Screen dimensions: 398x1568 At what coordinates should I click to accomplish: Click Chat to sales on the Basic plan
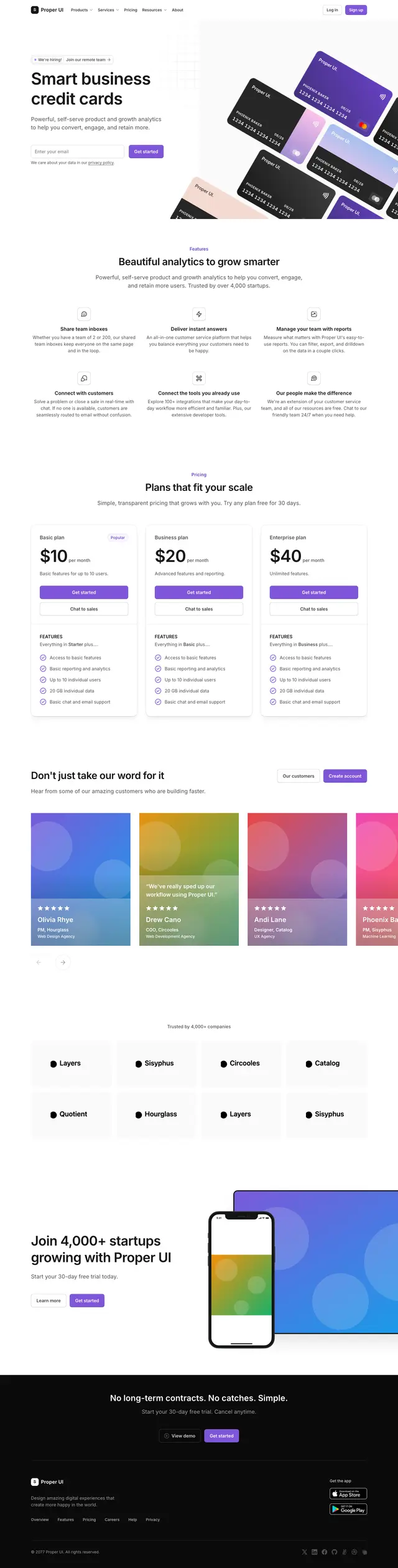pyautogui.click(x=84, y=609)
